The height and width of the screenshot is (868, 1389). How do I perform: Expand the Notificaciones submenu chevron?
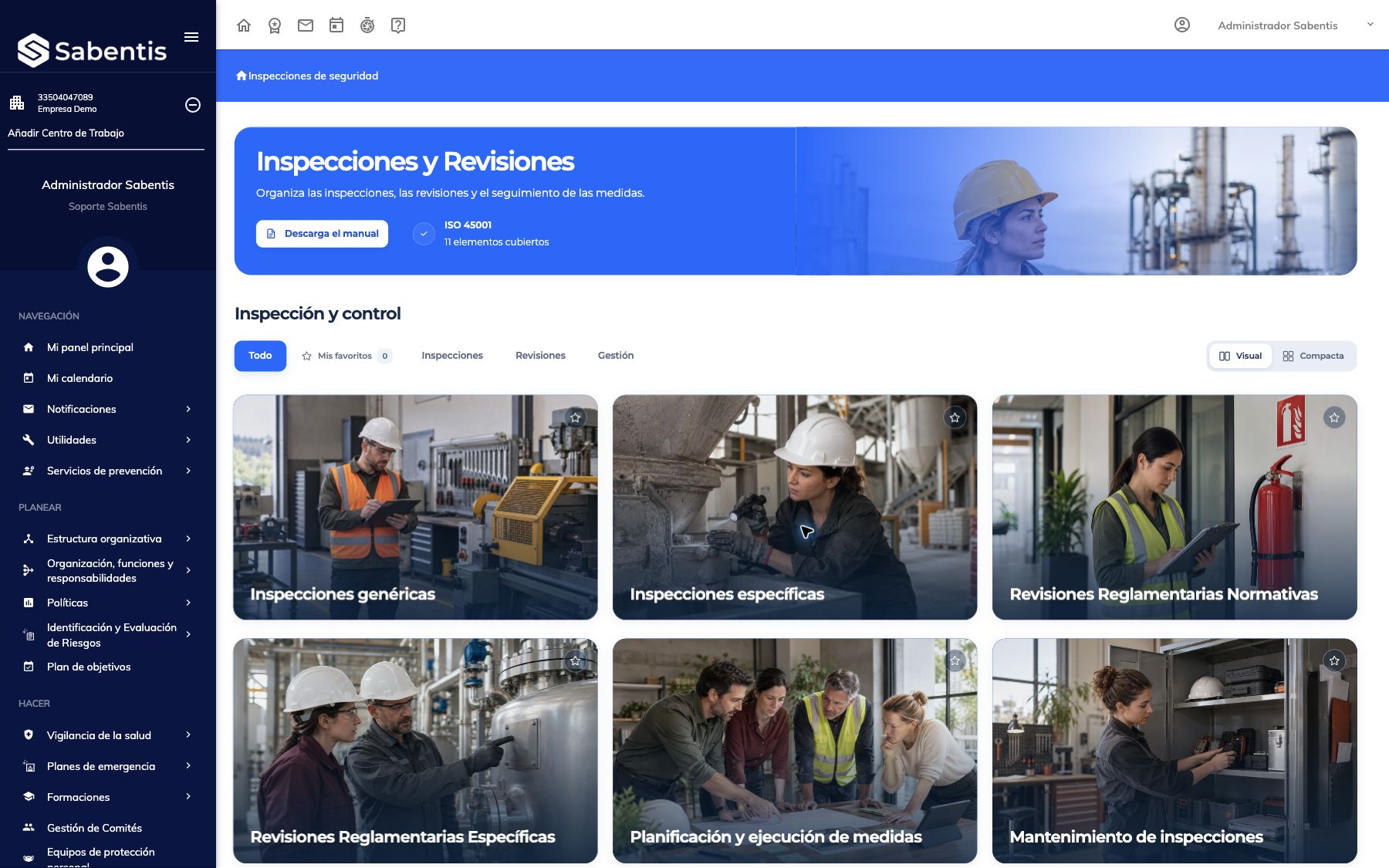pyautogui.click(x=188, y=409)
